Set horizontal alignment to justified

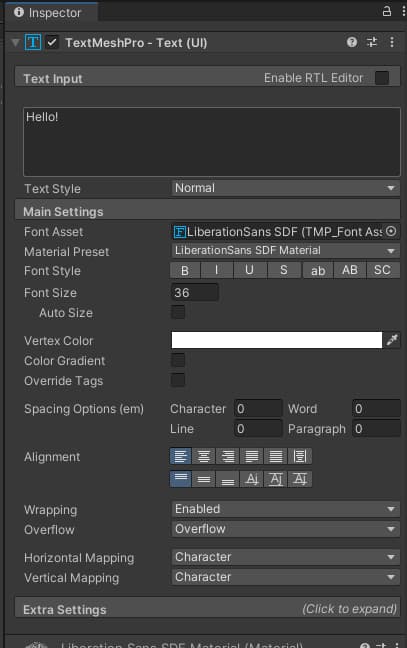(251, 456)
